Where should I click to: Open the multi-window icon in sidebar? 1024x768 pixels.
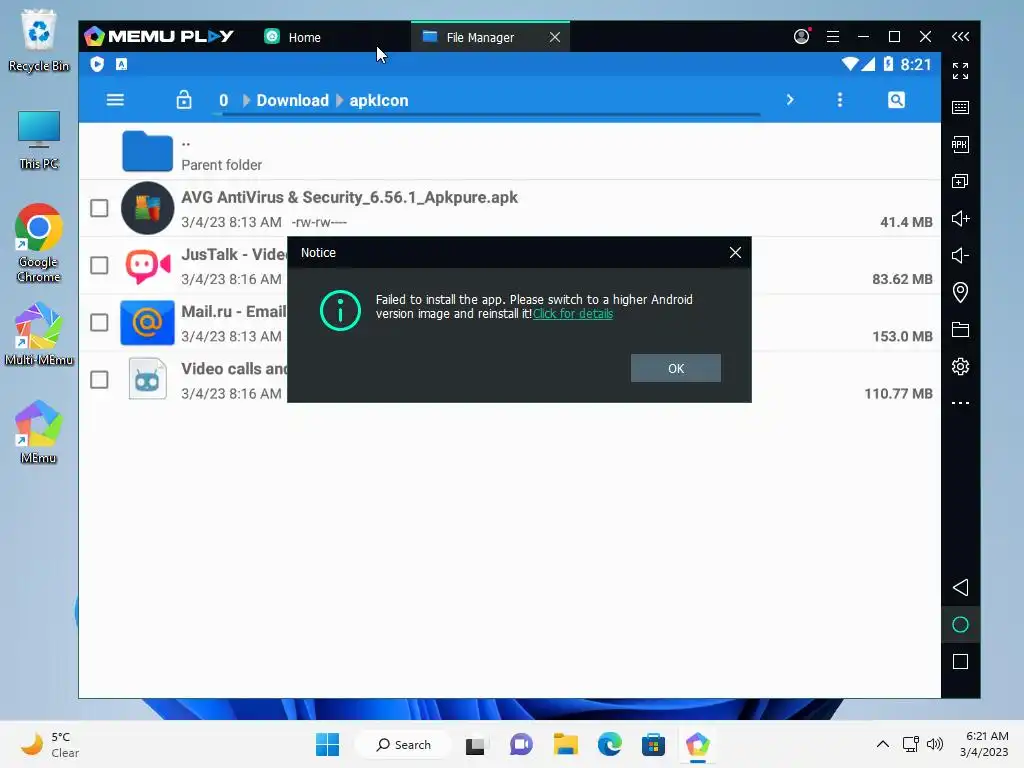click(x=960, y=182)
